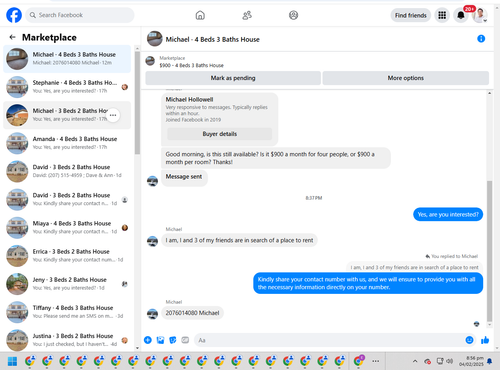Click the quoted reply preview above blue message

414,267
